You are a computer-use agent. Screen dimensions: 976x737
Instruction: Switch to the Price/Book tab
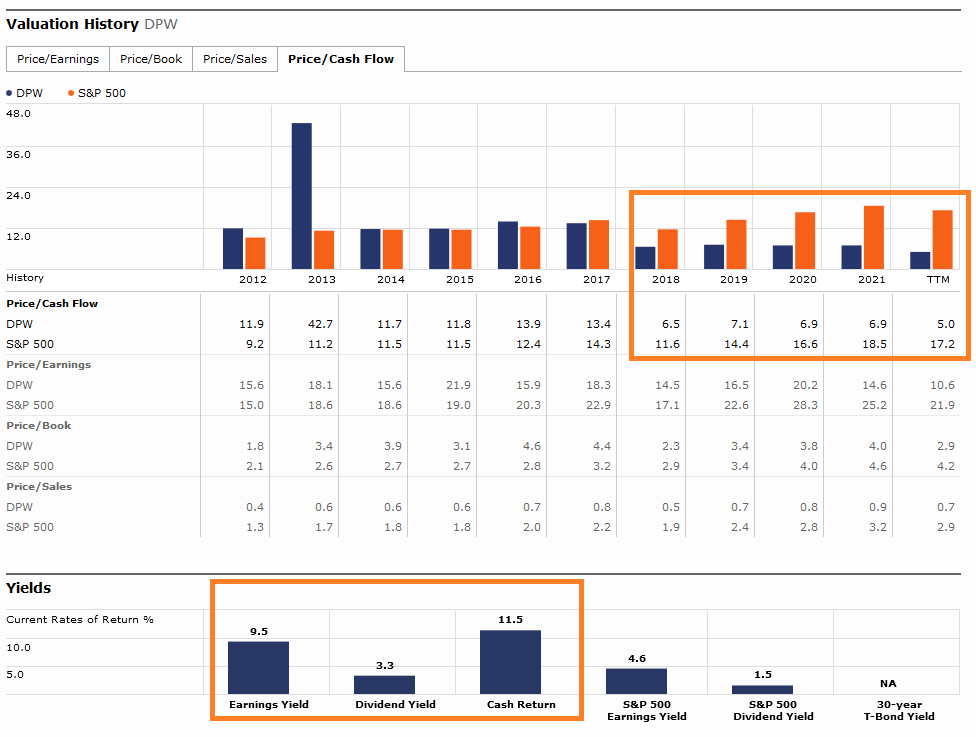151,59
